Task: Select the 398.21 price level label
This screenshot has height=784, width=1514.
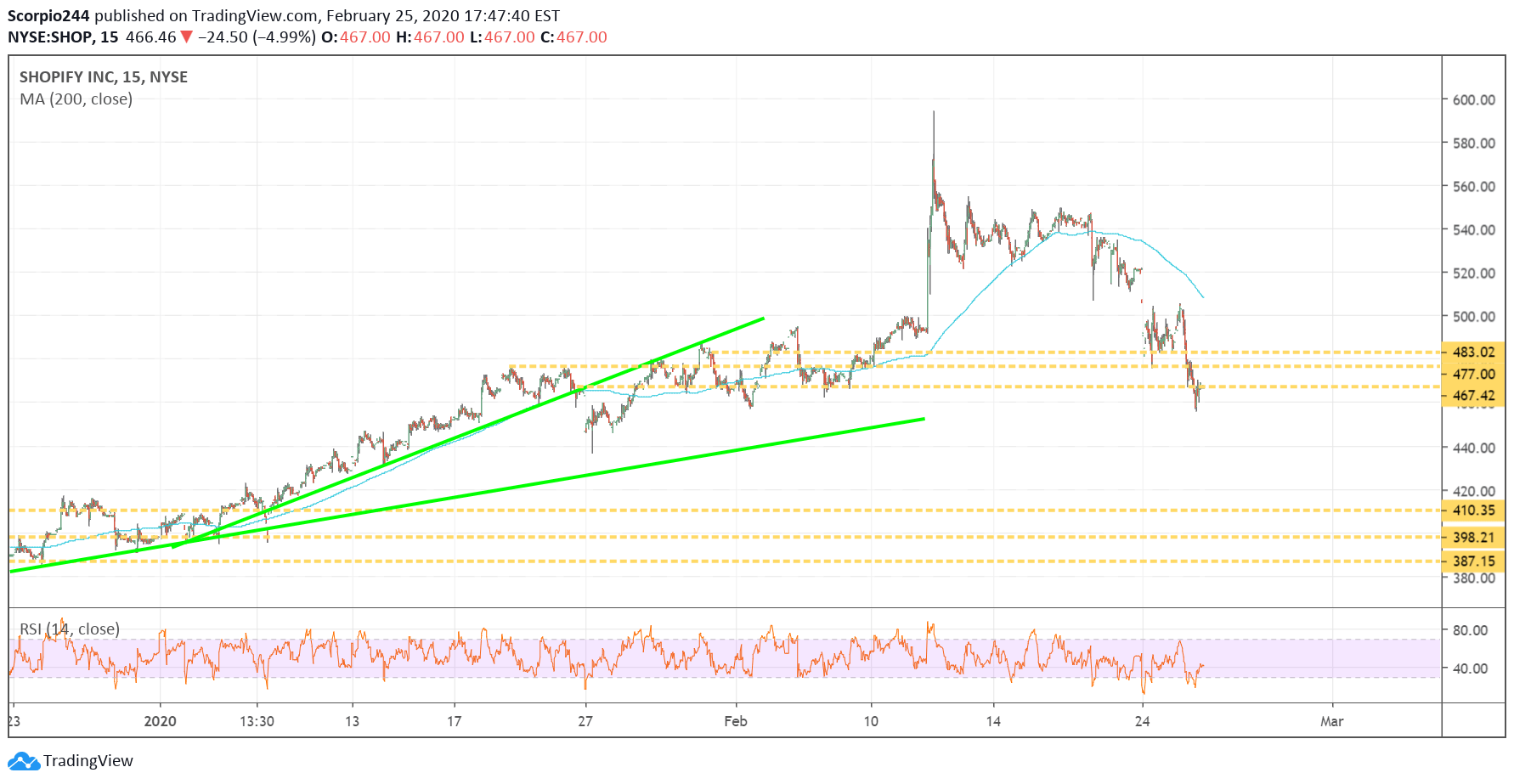Action: (1474, 538)
